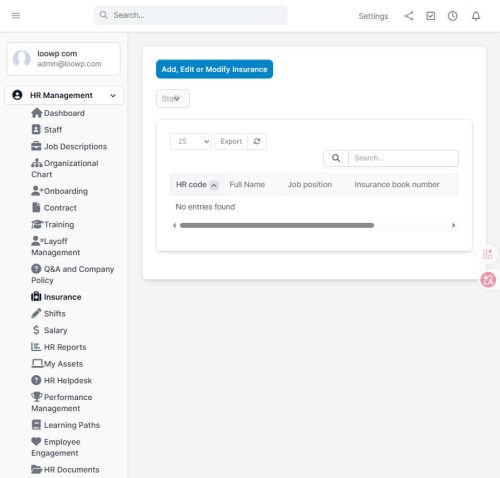
Task: Click the HR Helpdesk question icon
Action: [x=36, y=380]
